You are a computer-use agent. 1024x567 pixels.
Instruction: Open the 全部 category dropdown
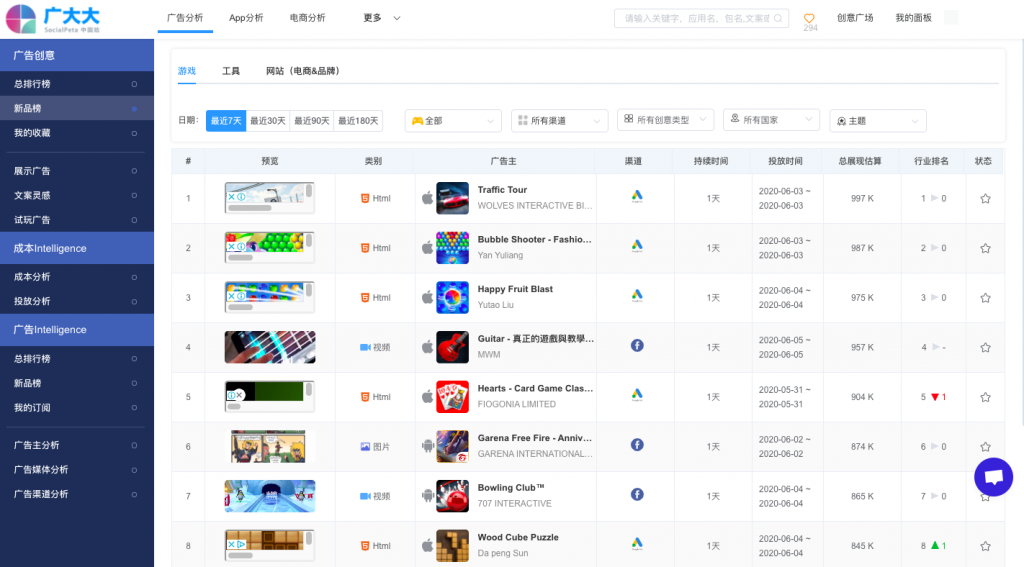click(453, 121)
